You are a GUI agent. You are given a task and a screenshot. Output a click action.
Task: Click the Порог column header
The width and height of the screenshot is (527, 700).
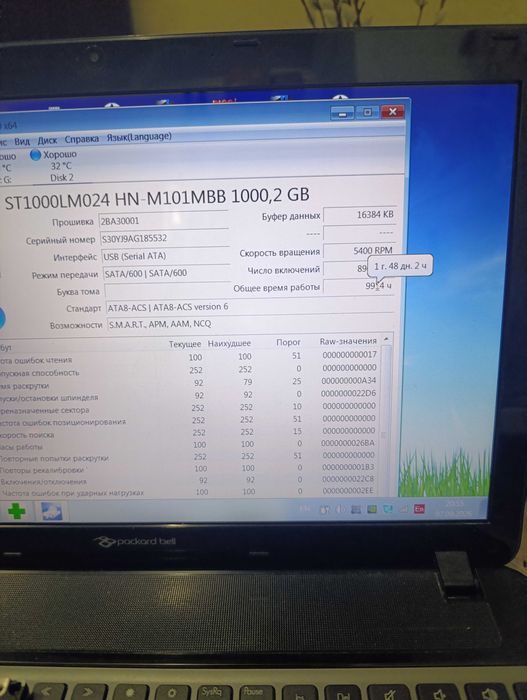point(288,342)
